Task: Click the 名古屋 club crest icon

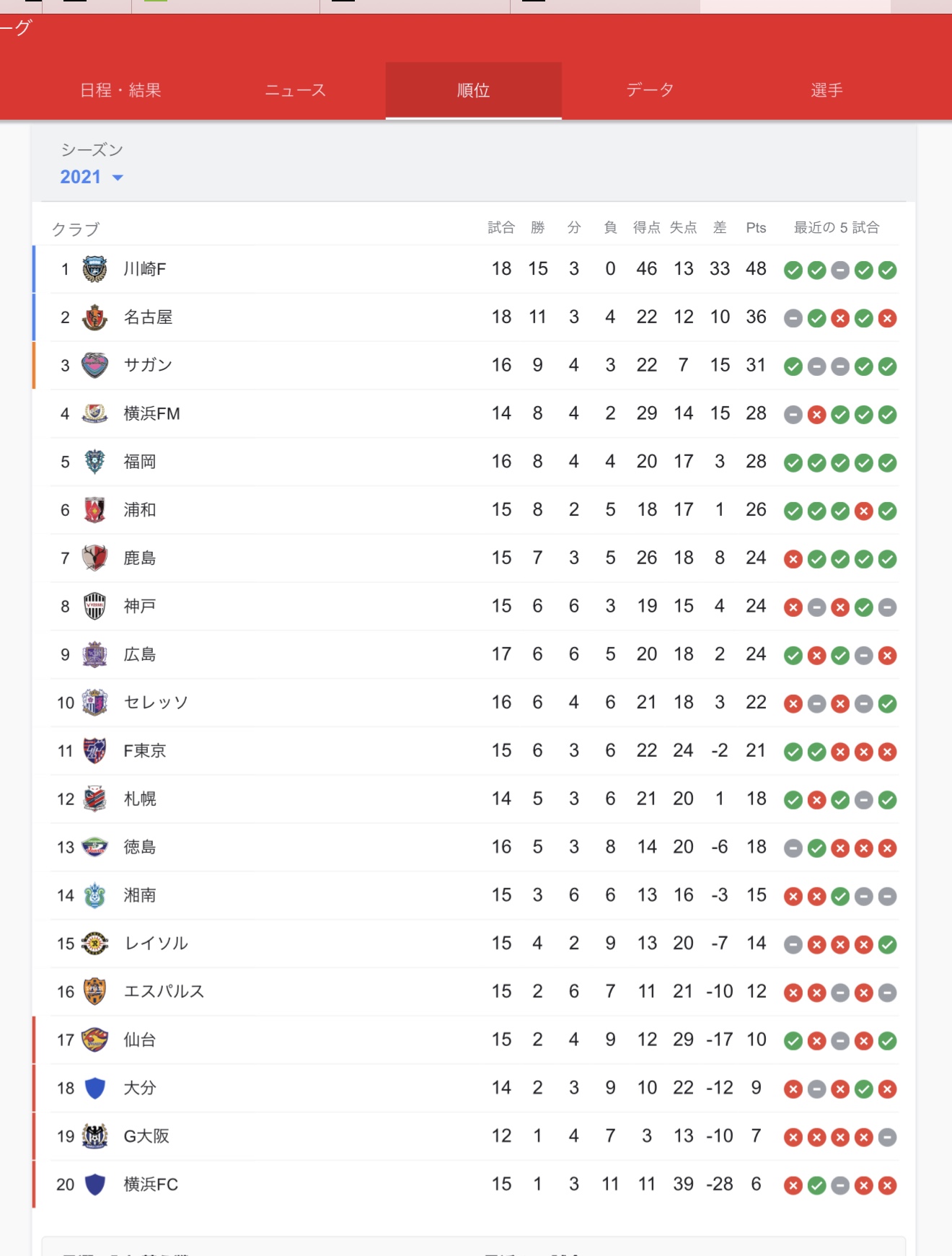Action: pos(94,317)
